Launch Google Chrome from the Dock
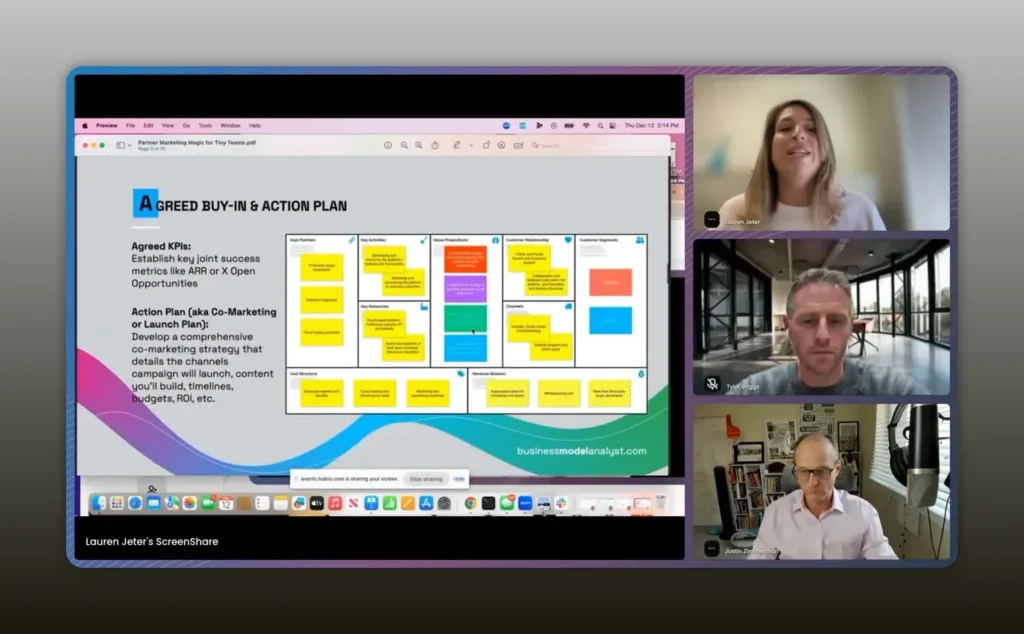Screen dimensions: 1024x634 [x=470, y=503]
